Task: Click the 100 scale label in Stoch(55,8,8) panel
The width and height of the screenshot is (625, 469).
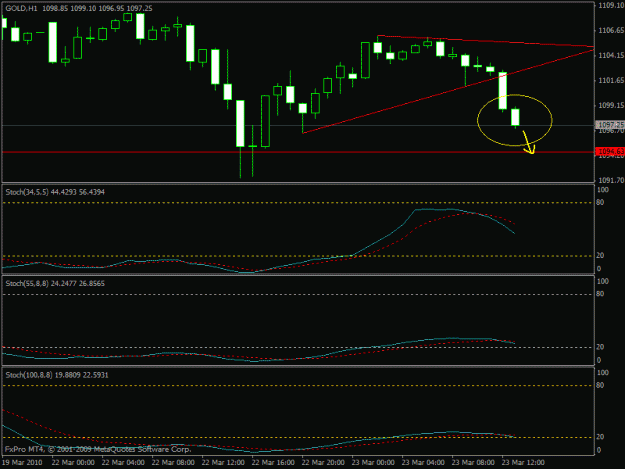Action: pyautogui.click(x=603, y=281)
